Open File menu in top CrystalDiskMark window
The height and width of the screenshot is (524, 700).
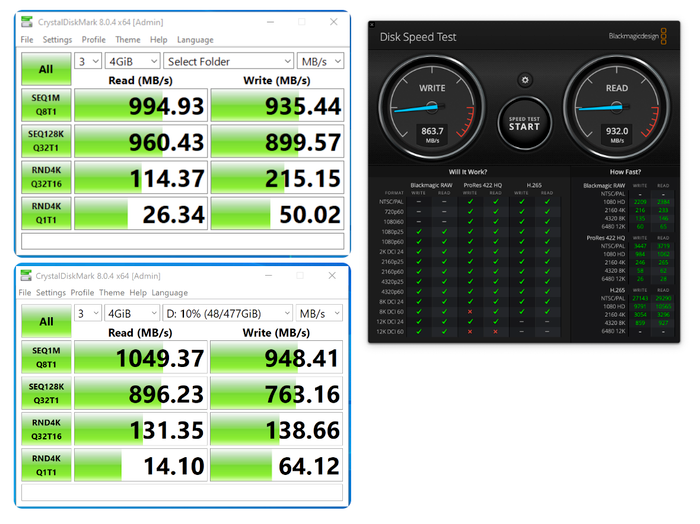(x=27, y=39)
